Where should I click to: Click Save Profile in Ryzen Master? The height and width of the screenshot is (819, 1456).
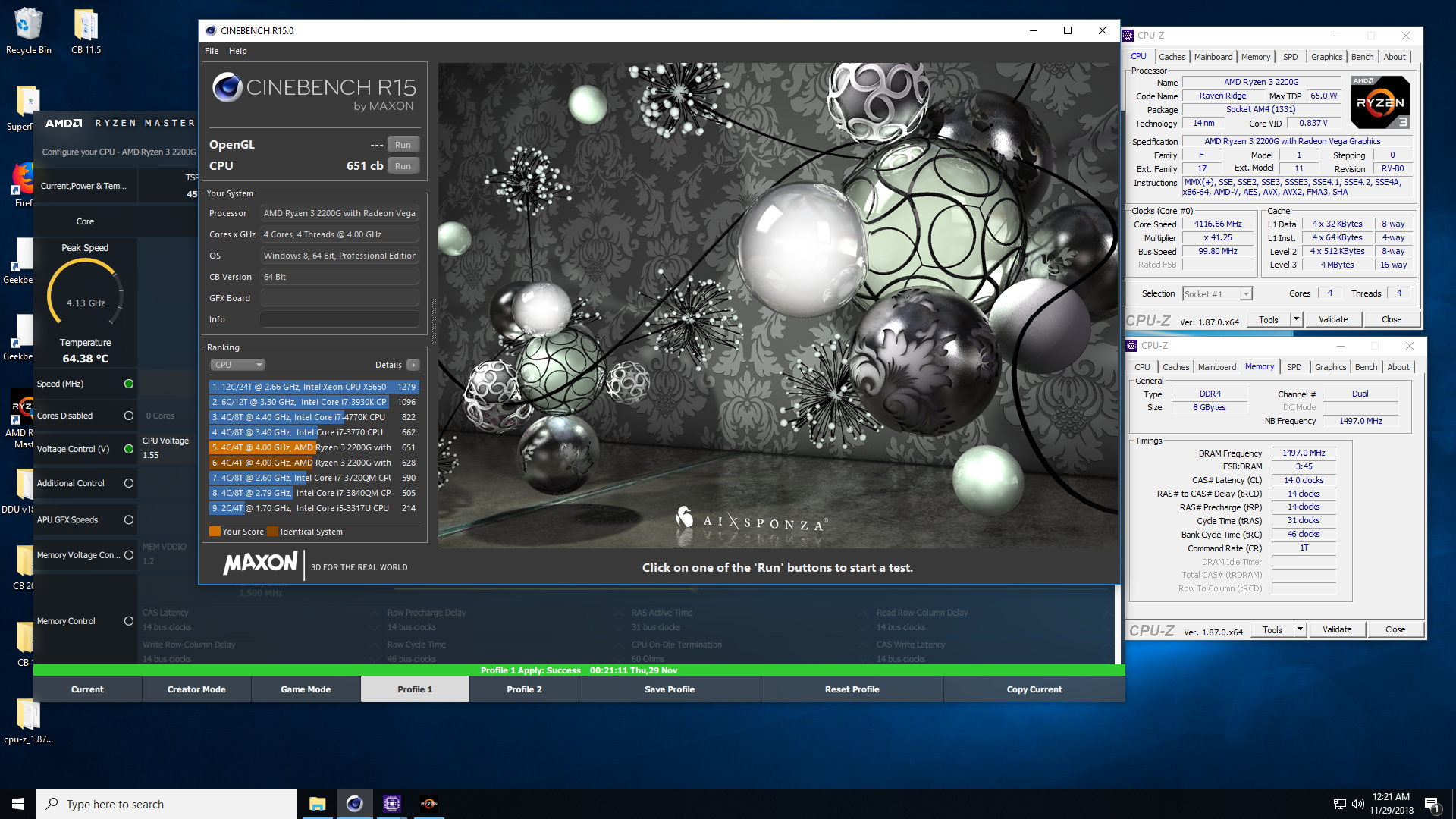click(670, 689)
